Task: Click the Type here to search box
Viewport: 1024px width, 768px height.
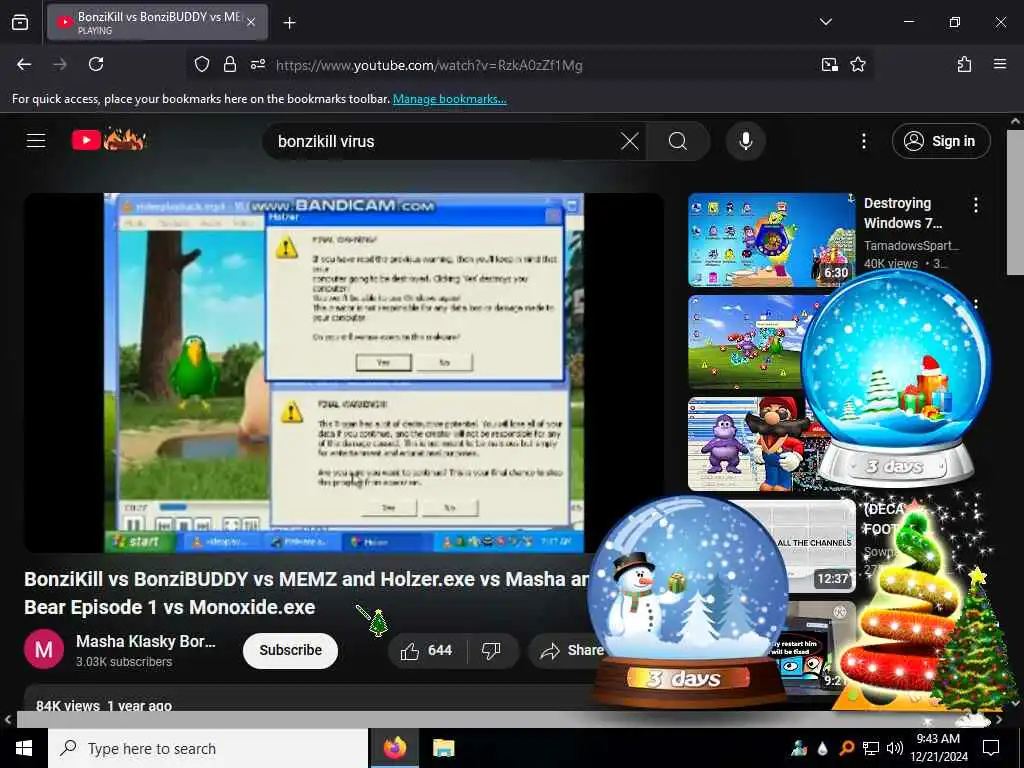Action: (x=208, y=748)
